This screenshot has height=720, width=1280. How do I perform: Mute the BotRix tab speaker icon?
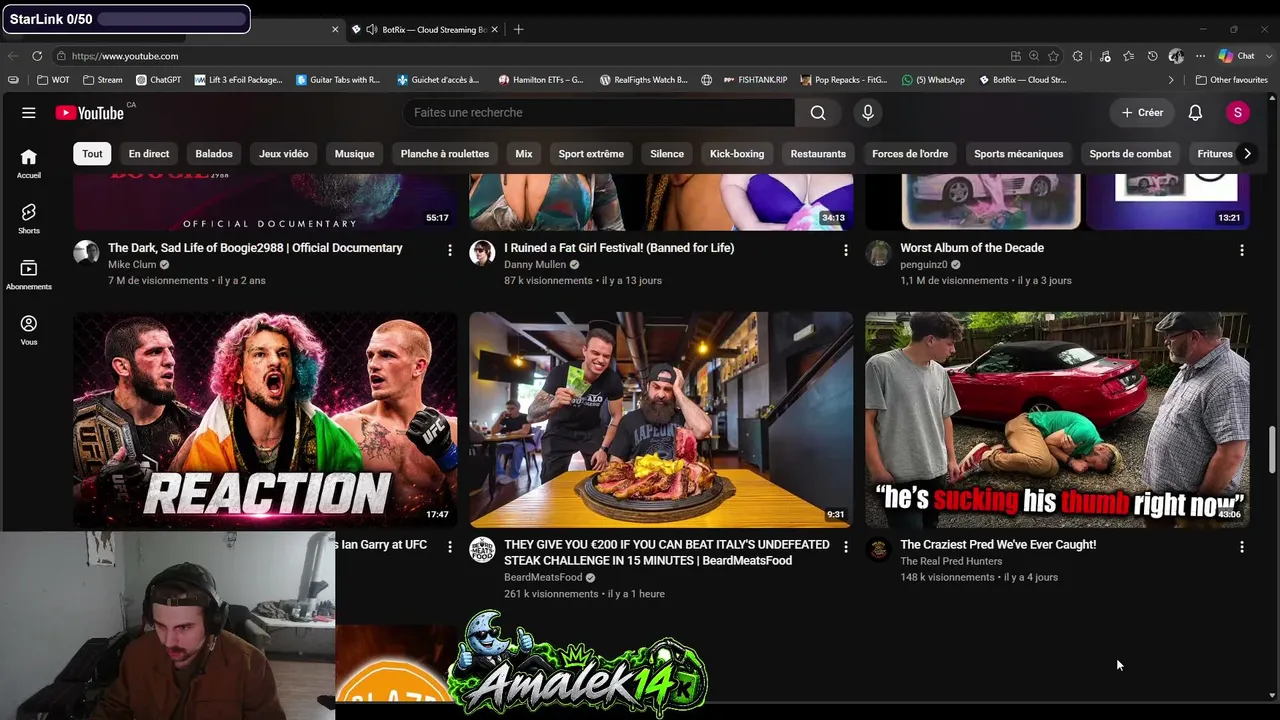(x=371, y=29)
